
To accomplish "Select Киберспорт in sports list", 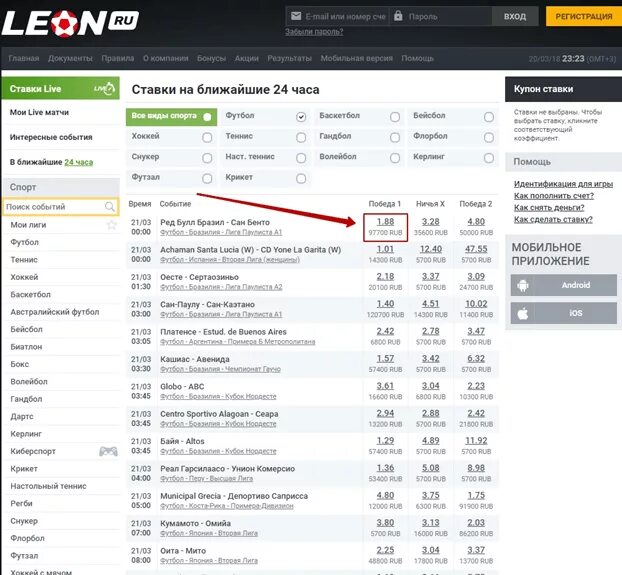I will click(x=33, y=451).
